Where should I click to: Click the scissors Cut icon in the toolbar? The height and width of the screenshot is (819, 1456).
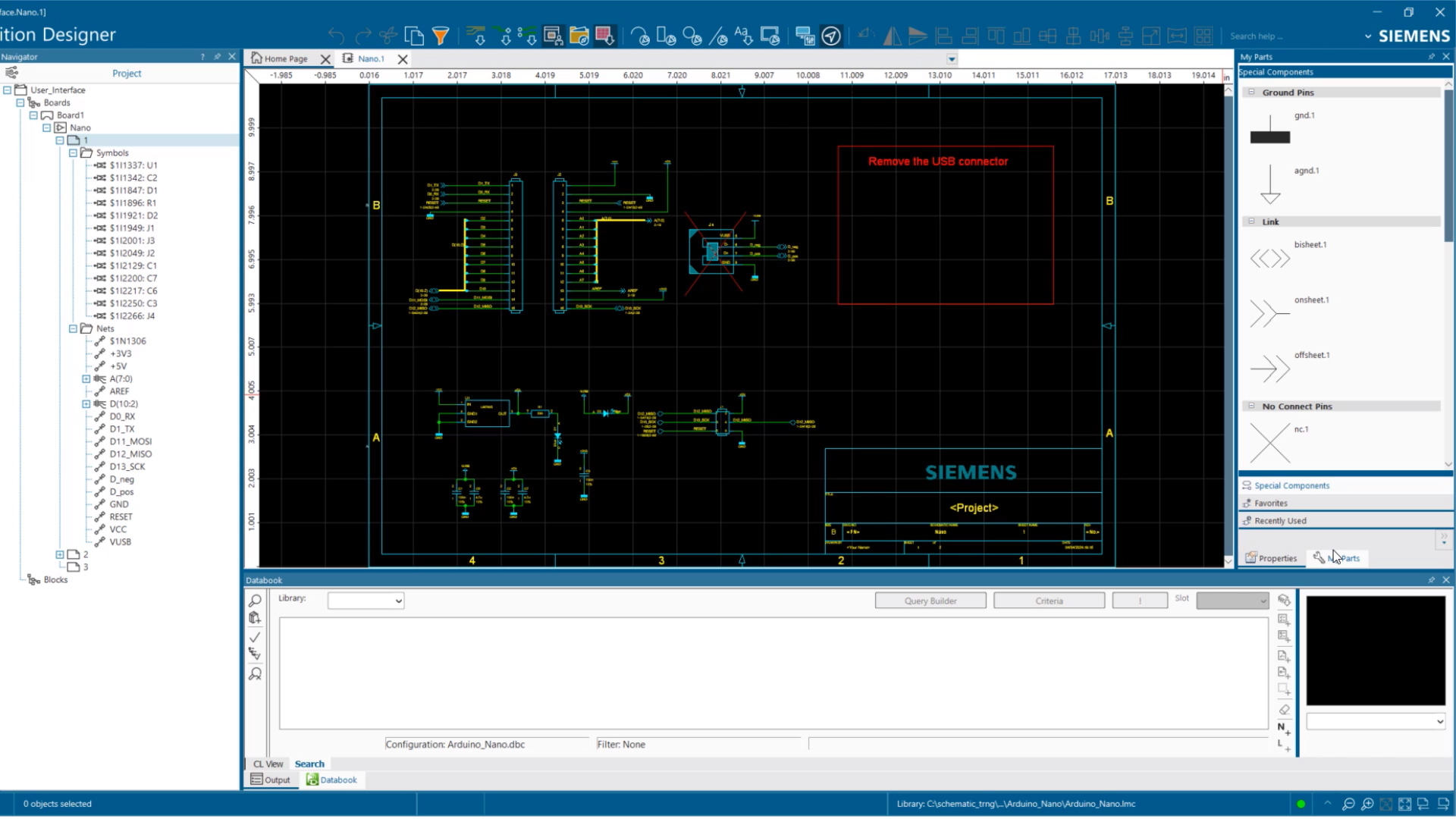pyautogui.click(x=388, y=36)
